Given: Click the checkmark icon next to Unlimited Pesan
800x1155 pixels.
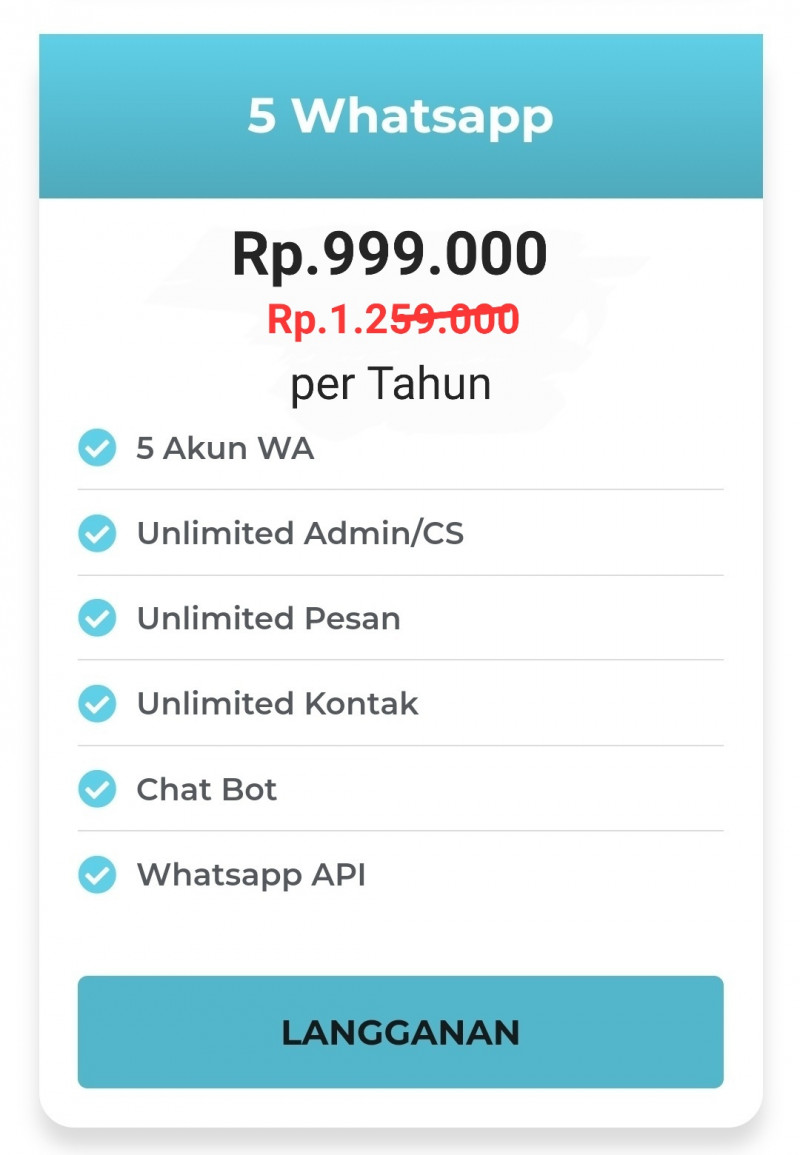Looking at the screenshot, I should coord(97,618).
